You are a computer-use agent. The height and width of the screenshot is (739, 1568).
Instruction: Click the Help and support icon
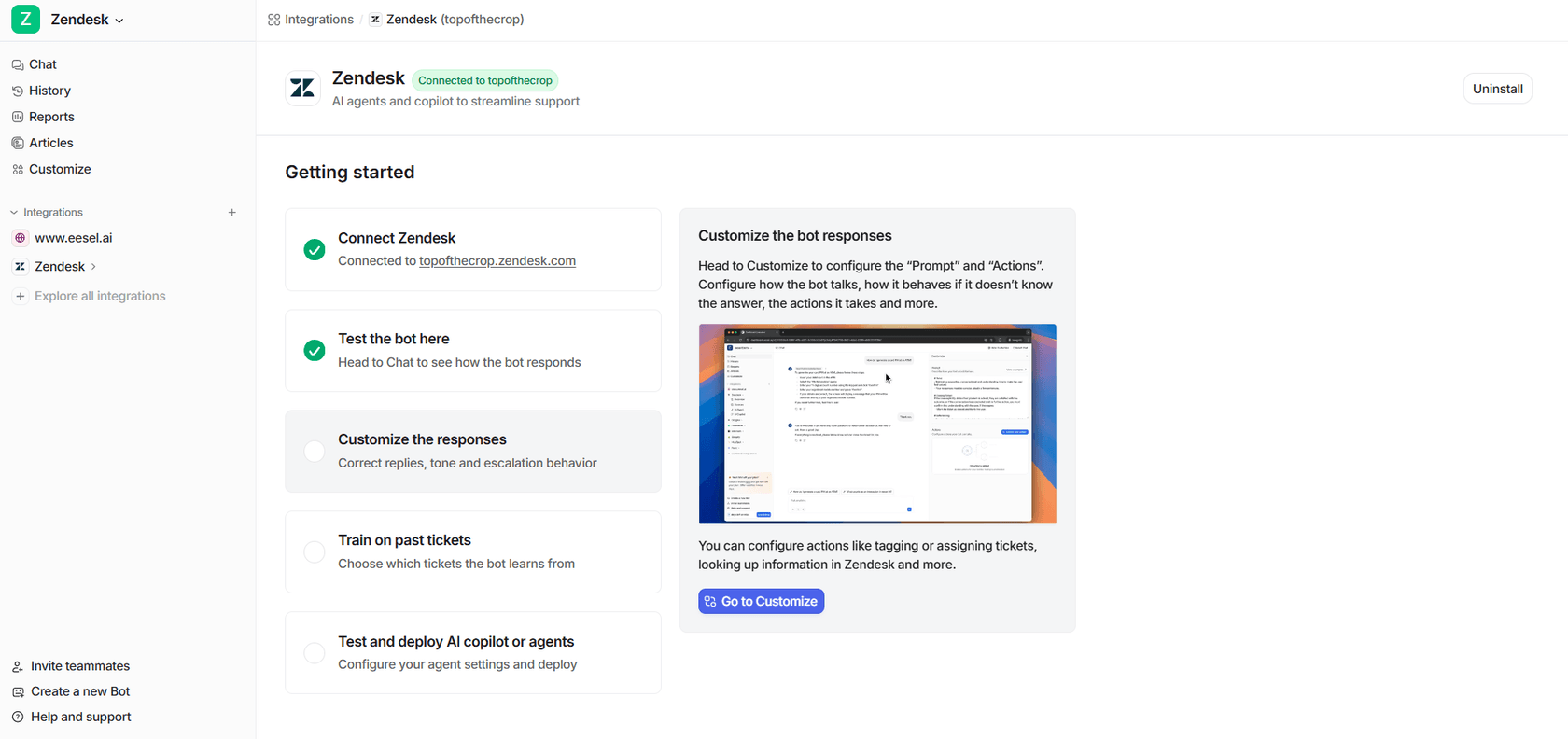click(18, 718)
